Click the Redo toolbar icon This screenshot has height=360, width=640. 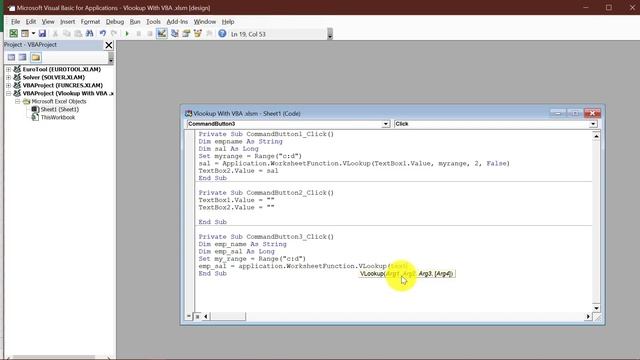click(114, 34)
